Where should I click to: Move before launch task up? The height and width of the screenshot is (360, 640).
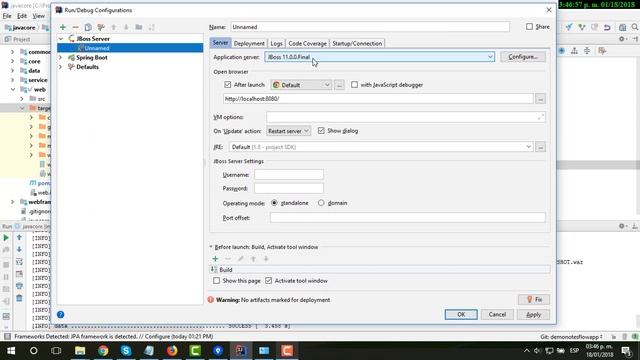pos(253,258)
